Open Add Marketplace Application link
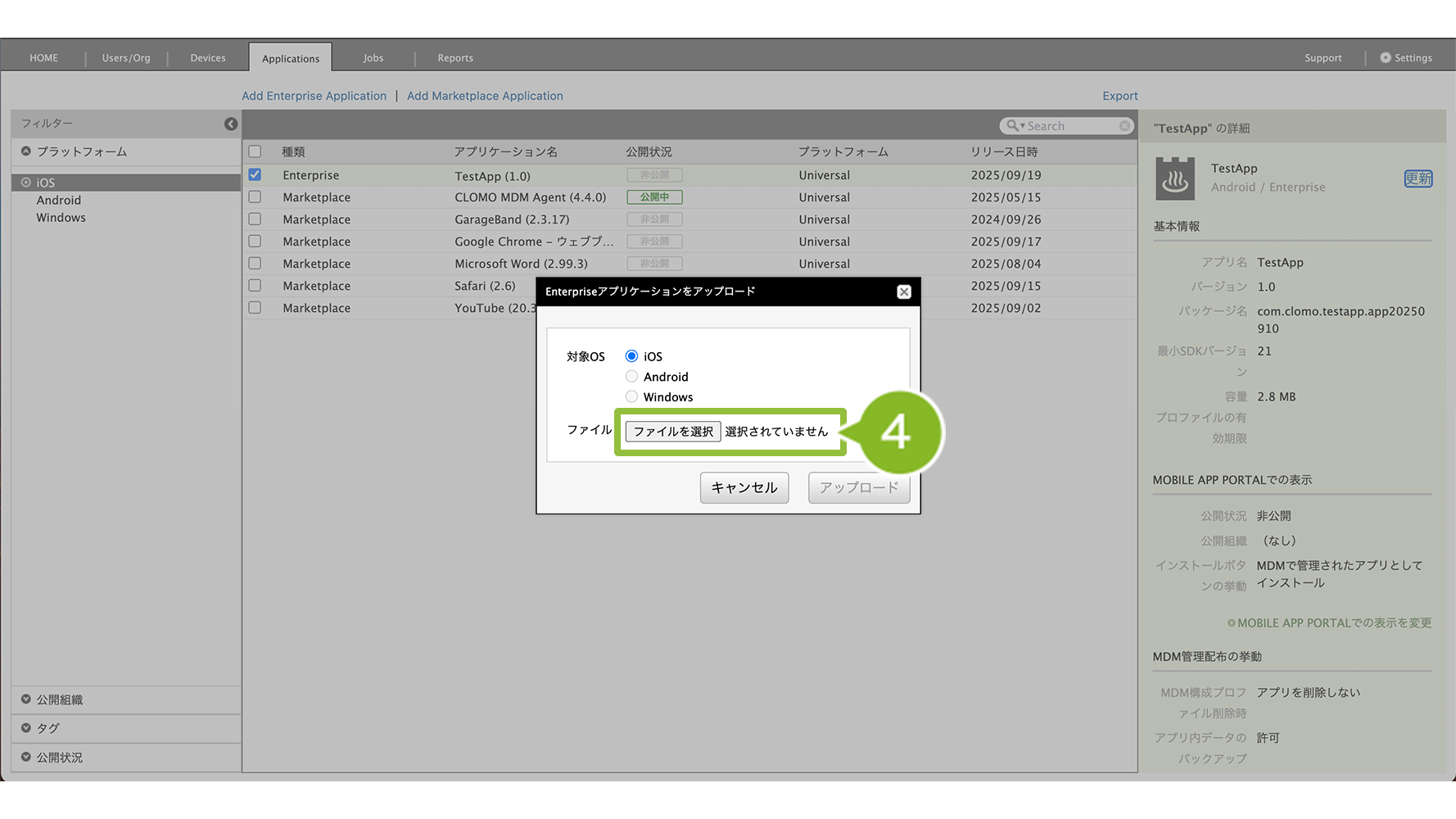This screenshot has height=819, width=1456. click(x=485, y=96)
